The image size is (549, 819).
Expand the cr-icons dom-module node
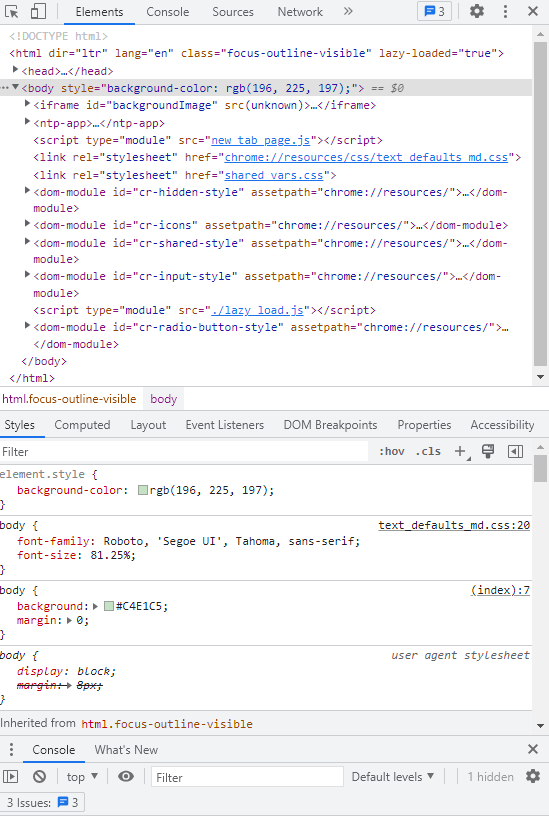[x=27, y=224]
